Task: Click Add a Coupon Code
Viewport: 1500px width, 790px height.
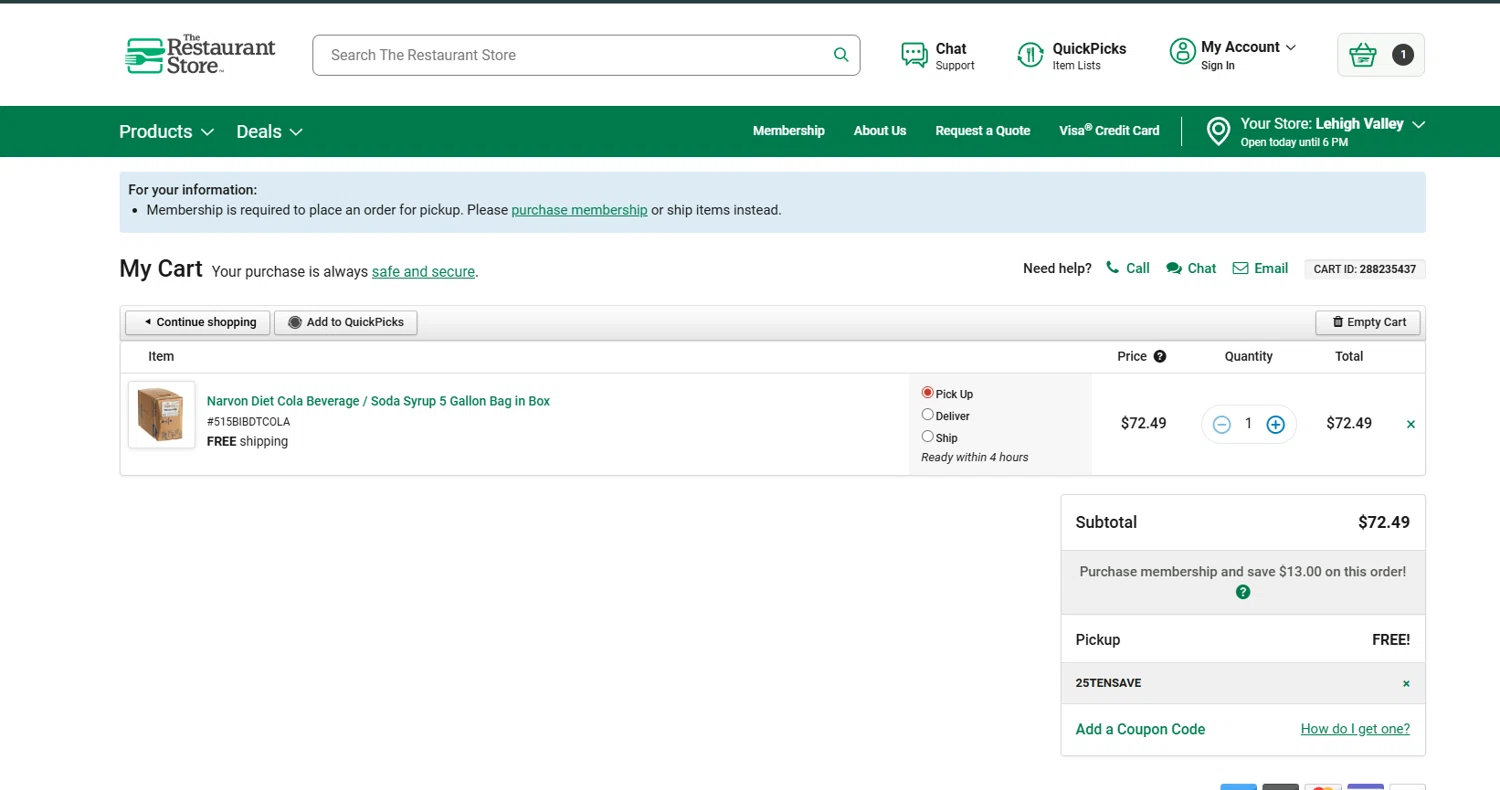Action: coord(1140,729)
